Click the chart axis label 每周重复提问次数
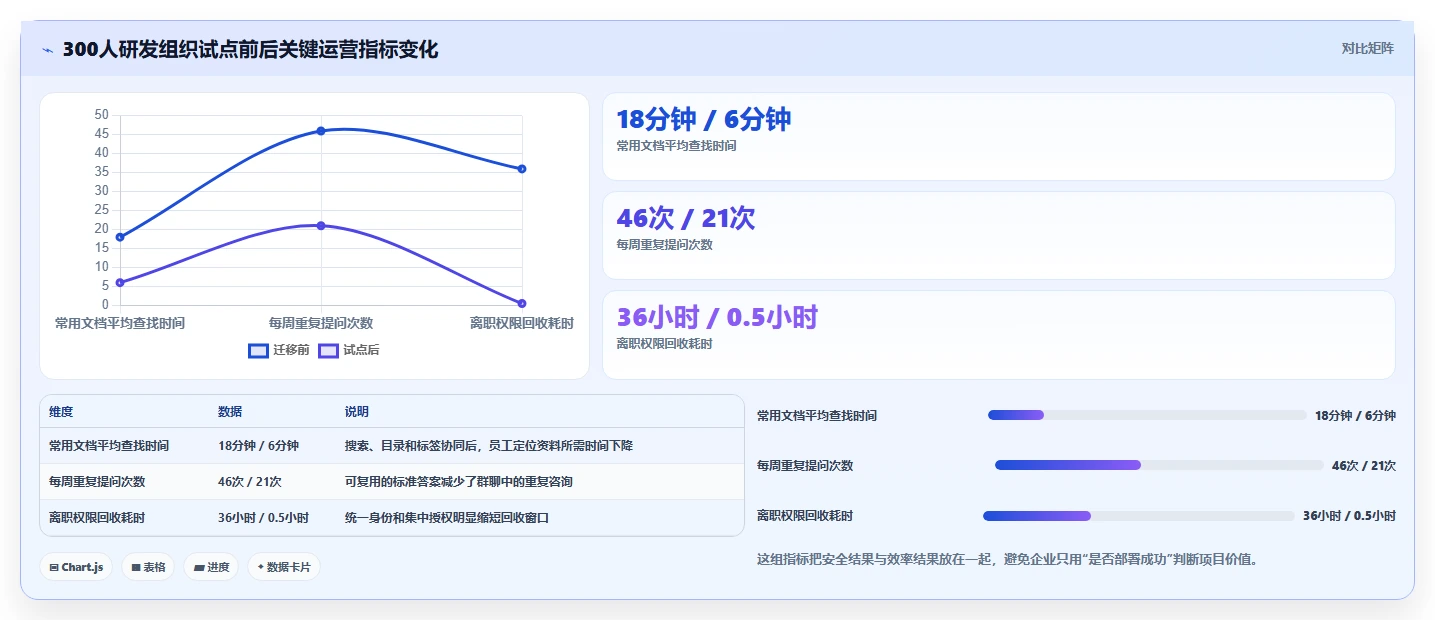The image size is (1435, 620). coord(321,323)
